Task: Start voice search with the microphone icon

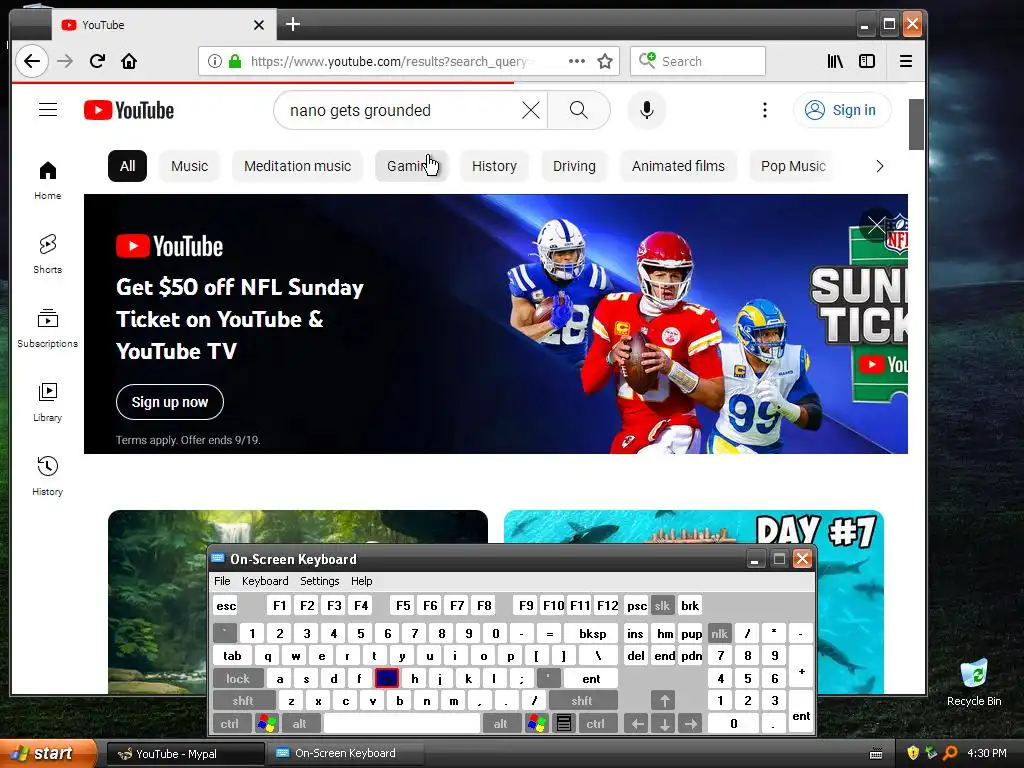Action: click(x=647, y=110)
